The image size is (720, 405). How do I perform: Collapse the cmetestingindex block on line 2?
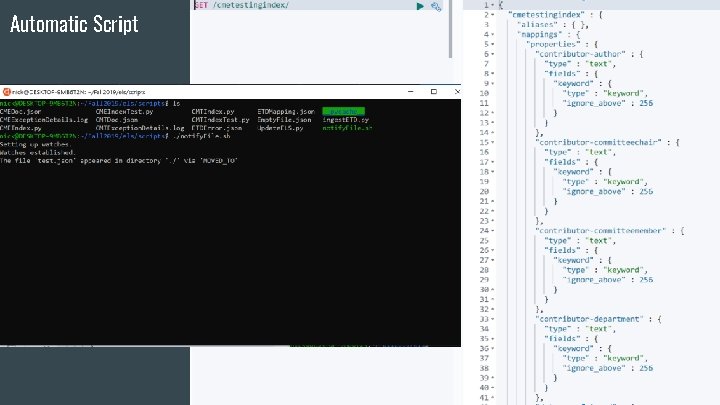pos(493,15)
